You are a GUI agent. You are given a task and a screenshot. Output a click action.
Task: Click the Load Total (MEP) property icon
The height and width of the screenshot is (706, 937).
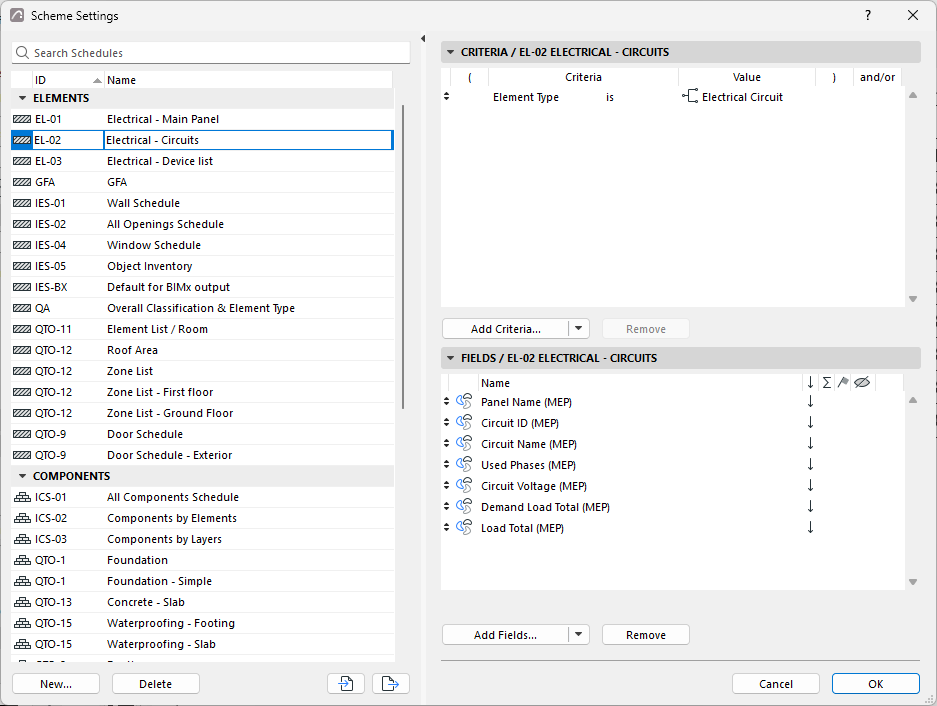(464, 528)
